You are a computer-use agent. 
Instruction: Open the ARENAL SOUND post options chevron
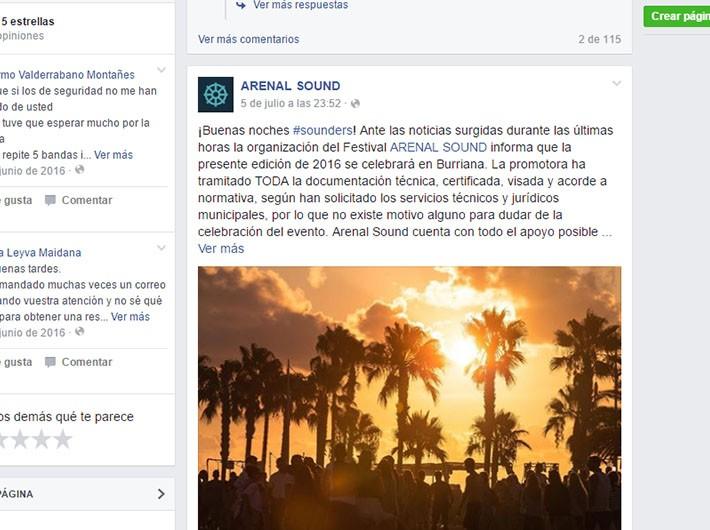click(x=616, y=83)
